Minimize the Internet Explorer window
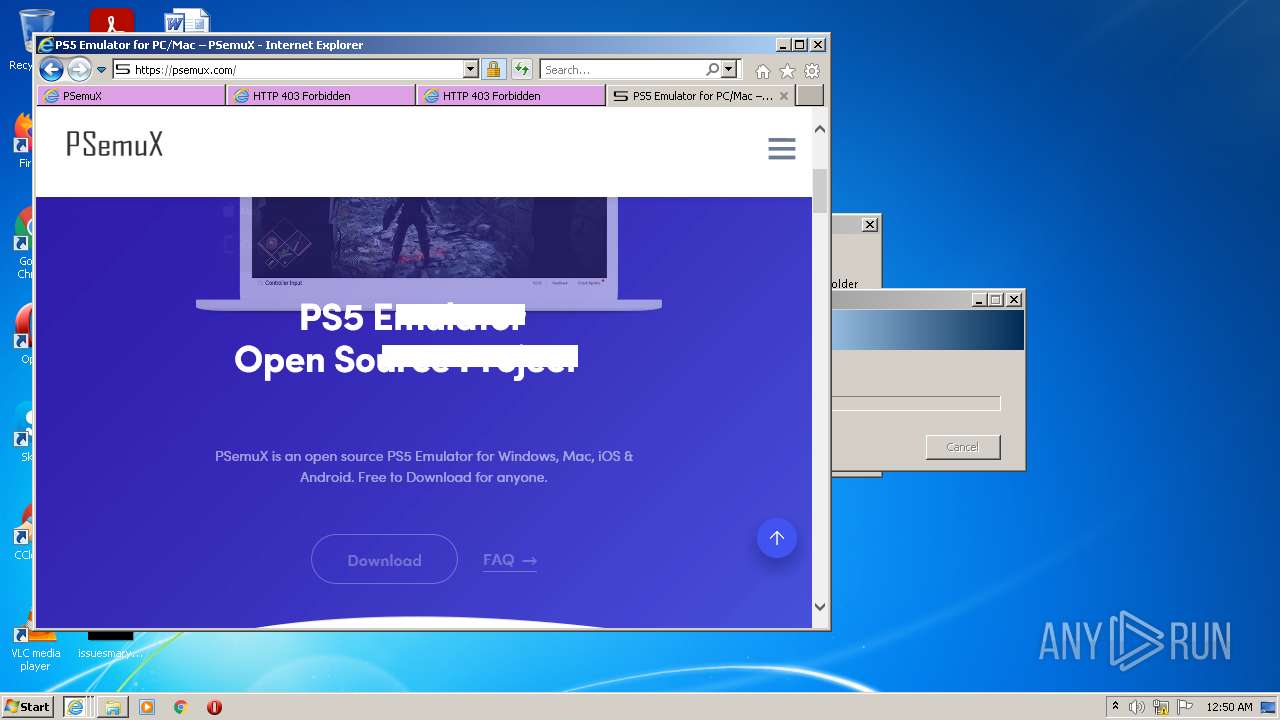Screen dimensions: 1280x720 (x=782, y=45)
